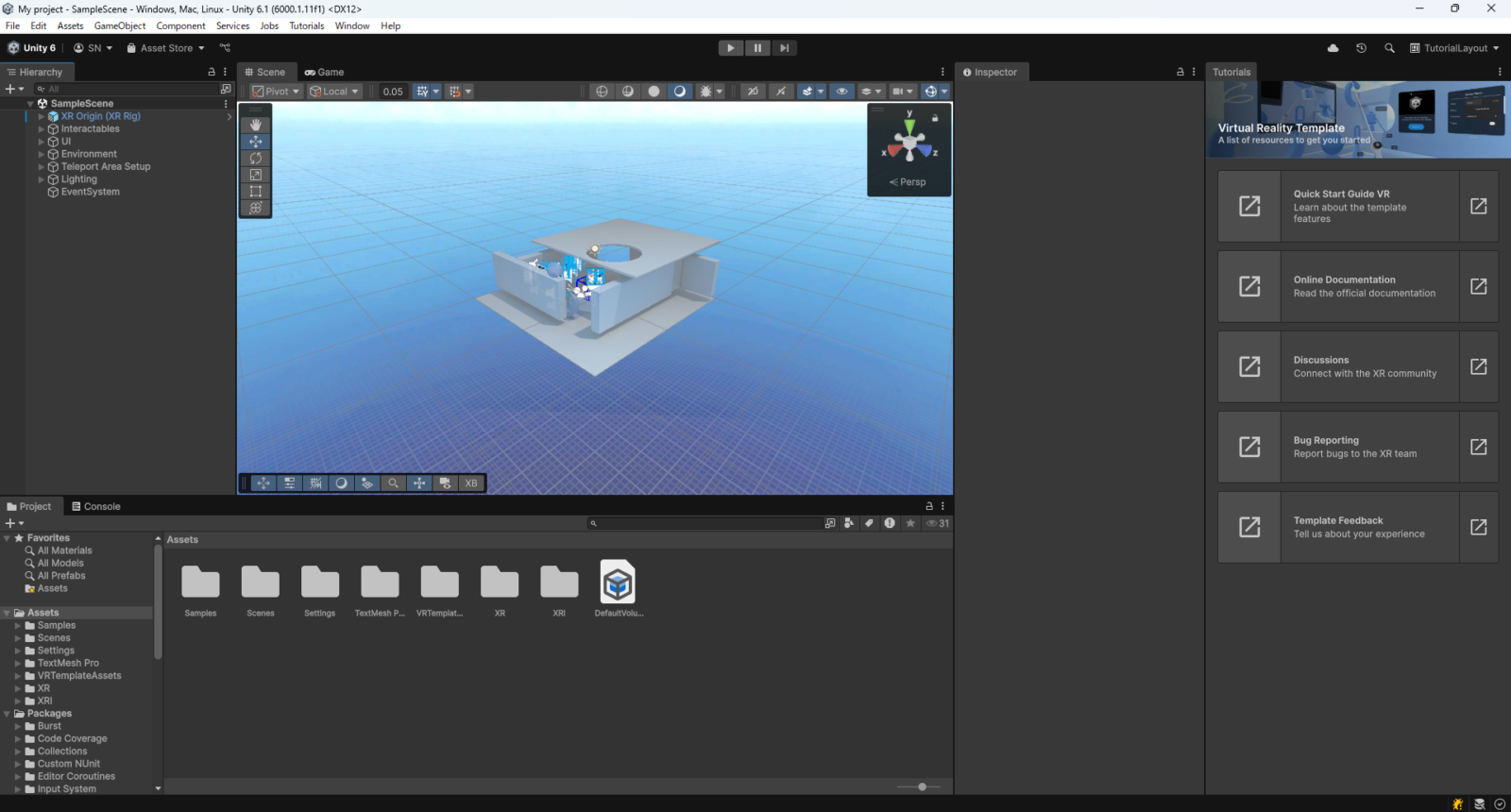Screen dimensions: 1511x812
Task: Click the global Search magnifier icon
Action: pyautogui.click(x=1389, y=48)
